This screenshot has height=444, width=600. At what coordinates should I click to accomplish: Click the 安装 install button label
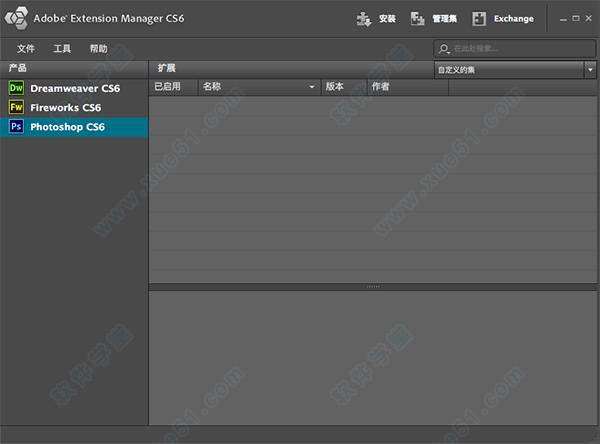tap(387, 18)
